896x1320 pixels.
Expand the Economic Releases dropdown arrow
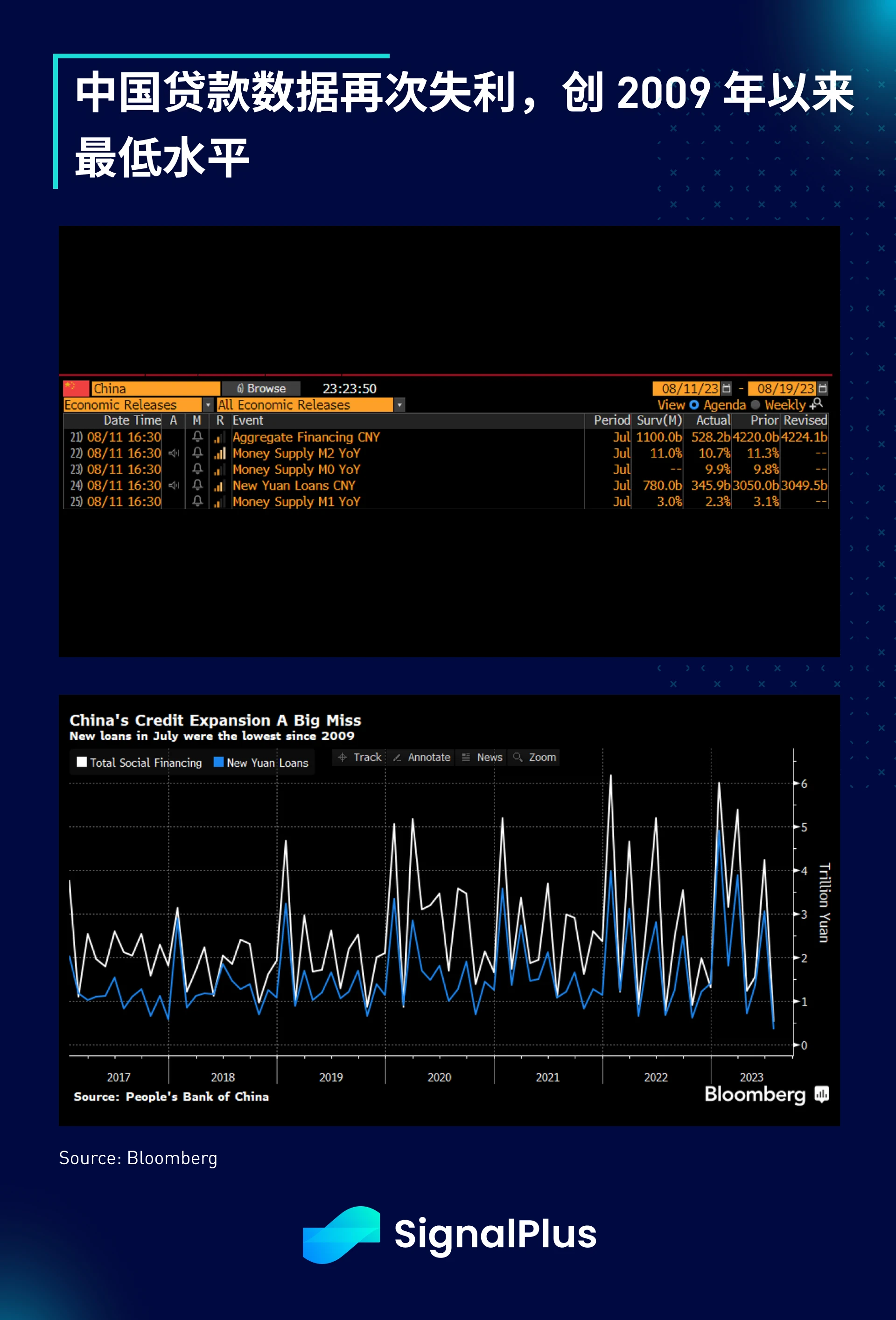(208, 405)
